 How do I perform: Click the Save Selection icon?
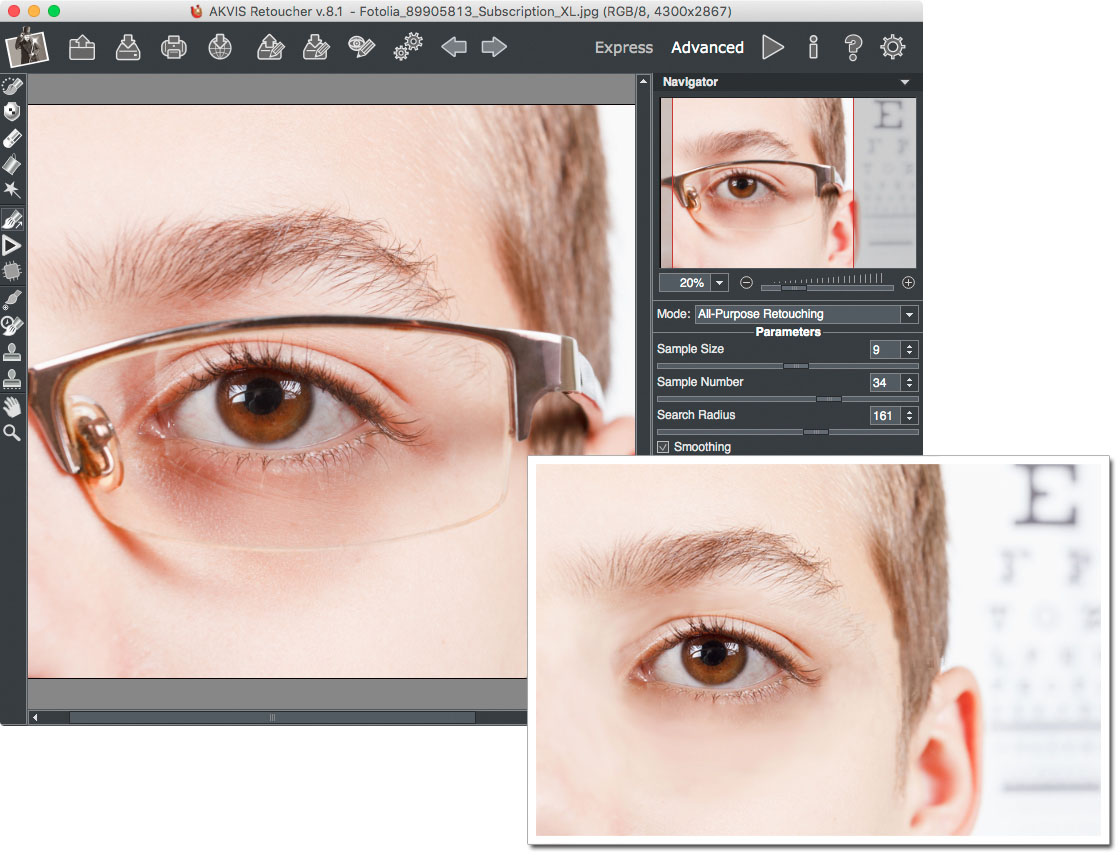[x=316, y=47]
